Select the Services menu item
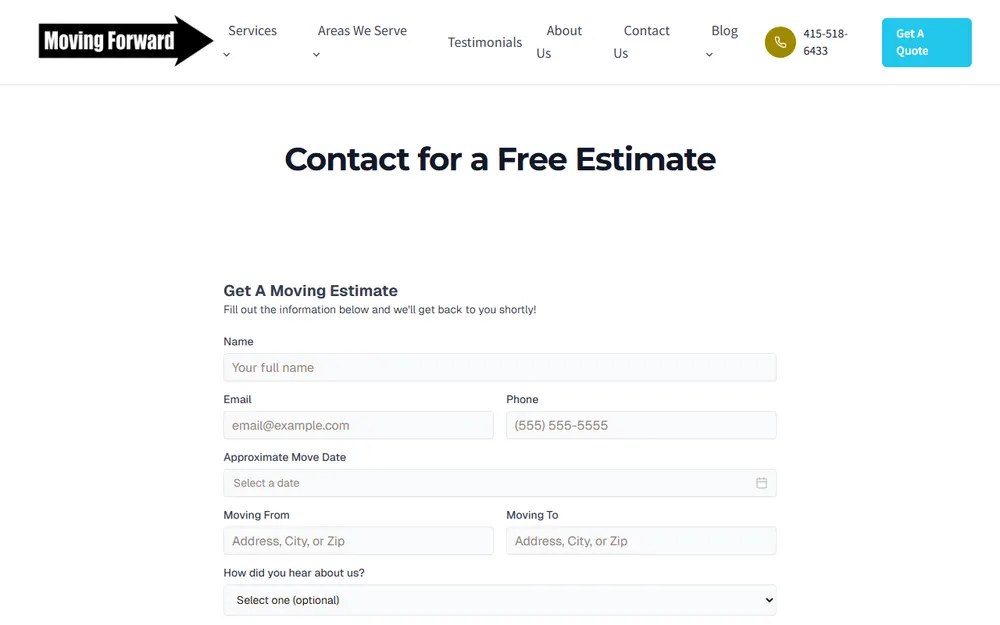 pos(253,31)
